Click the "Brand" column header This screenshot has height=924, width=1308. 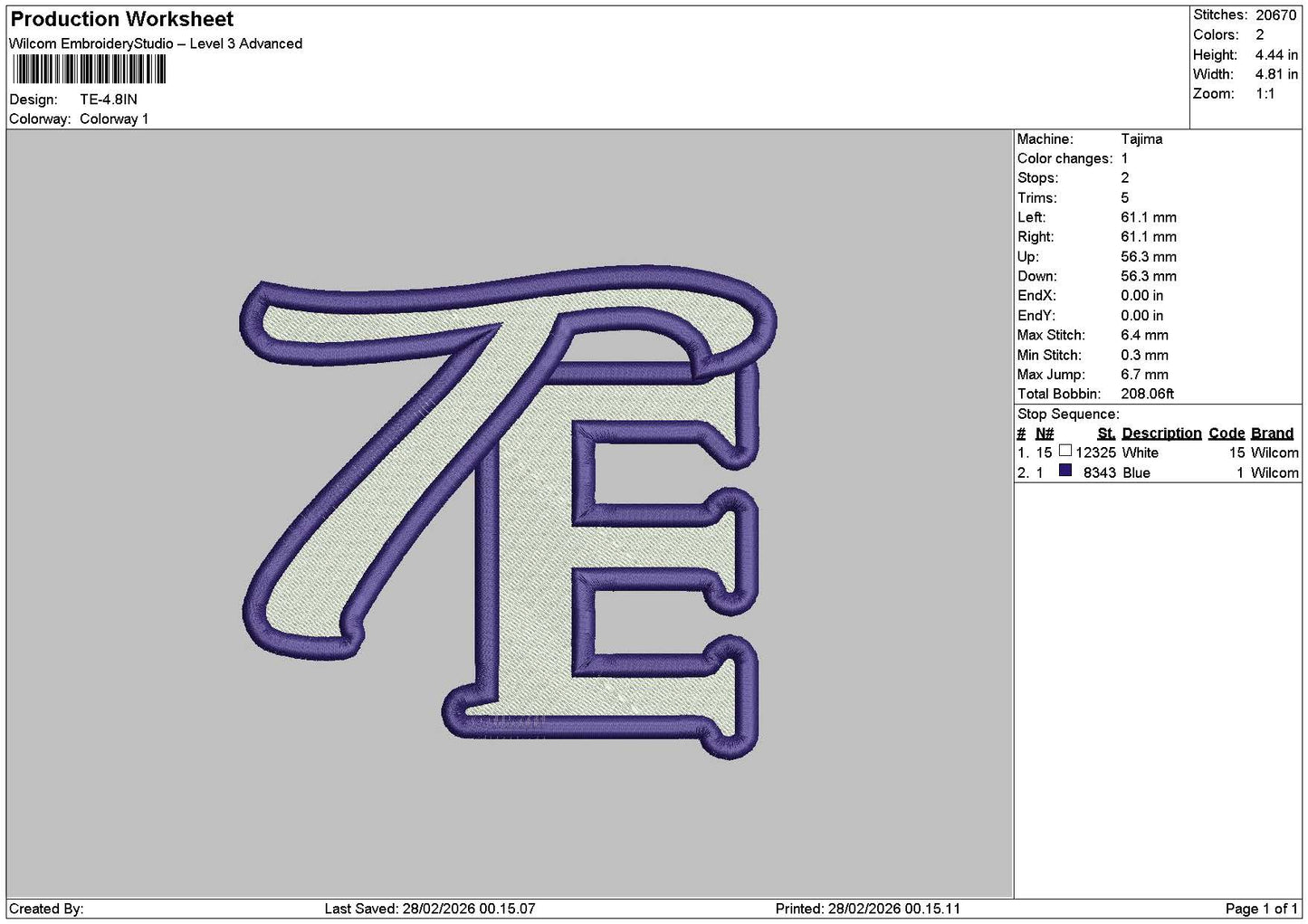click(1272, 433)
